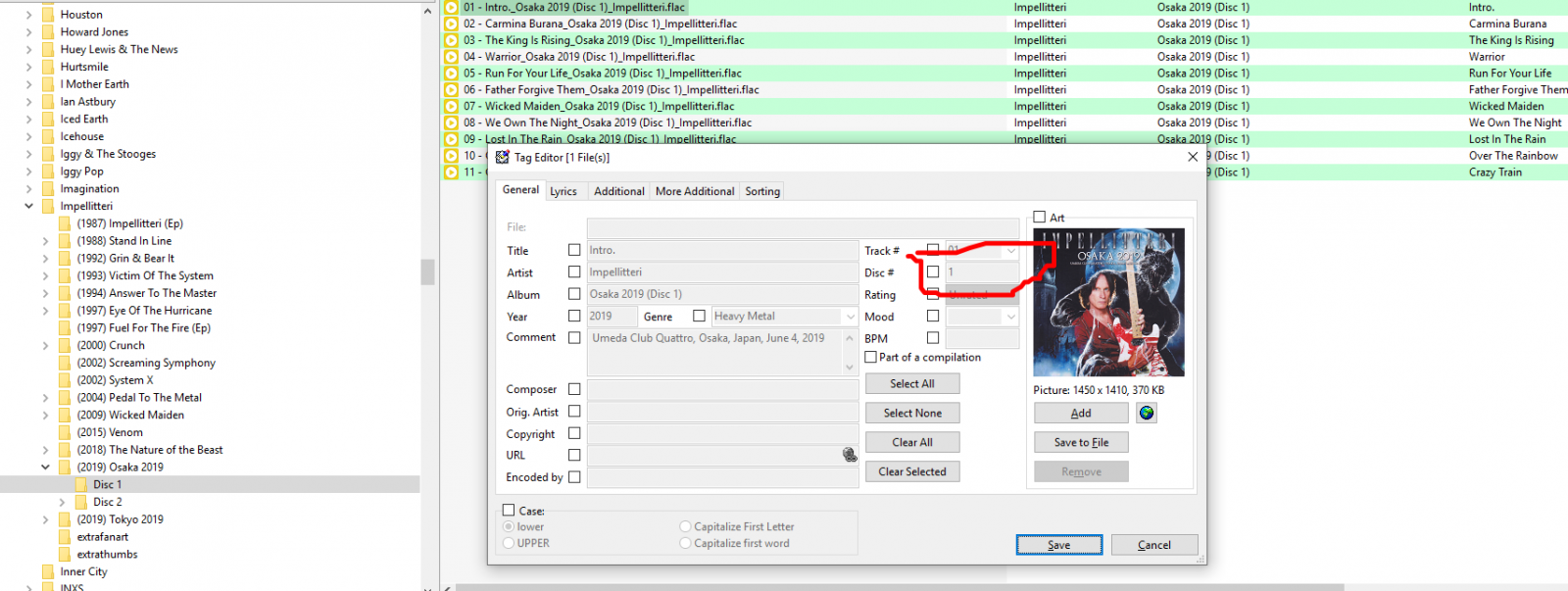1568x591 pixels.
Task: Enable Part of a compilation checkbox
Action: click(870, 357)
